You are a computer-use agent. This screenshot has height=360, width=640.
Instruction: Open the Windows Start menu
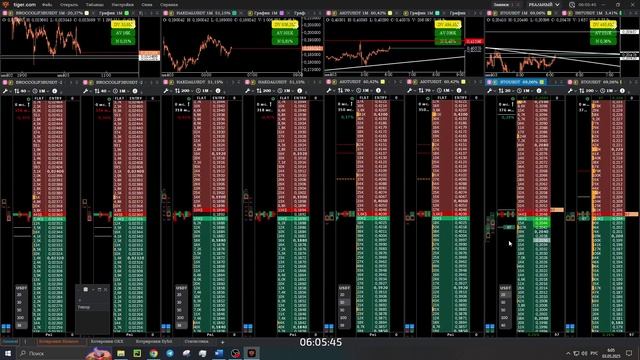(x=8, y=353)
